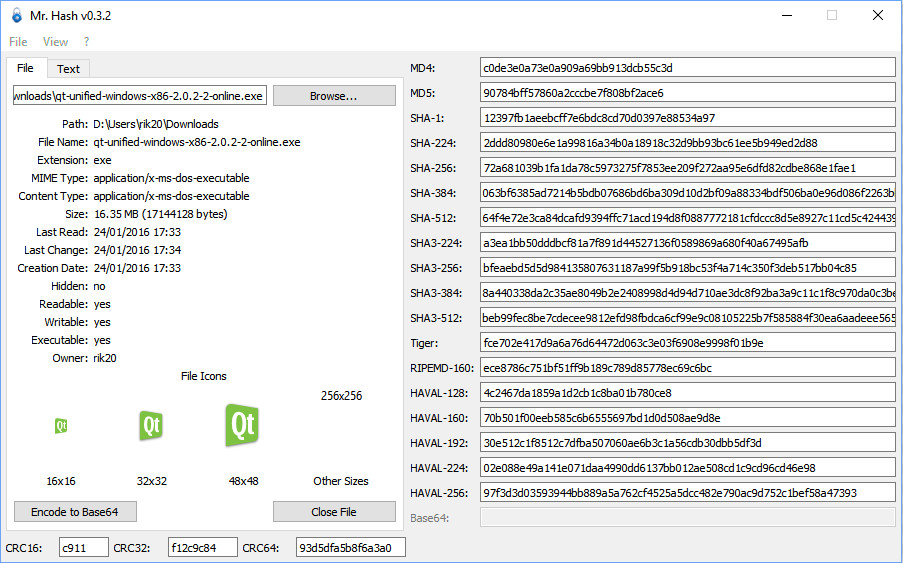903x563 pixels.
Task: Click the owner value rik20
Action: (x=105, y=358)
